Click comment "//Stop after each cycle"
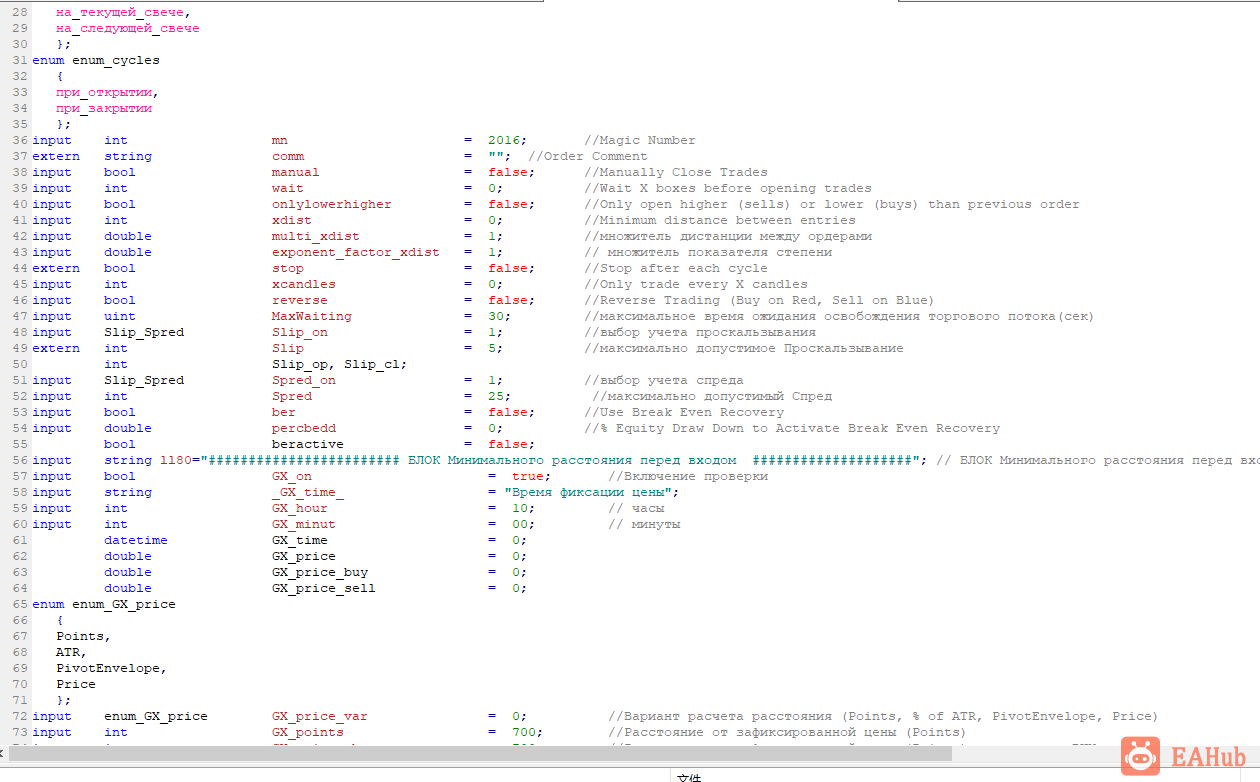This screenshot has height=782, width=1260. (x=676, y=268)
